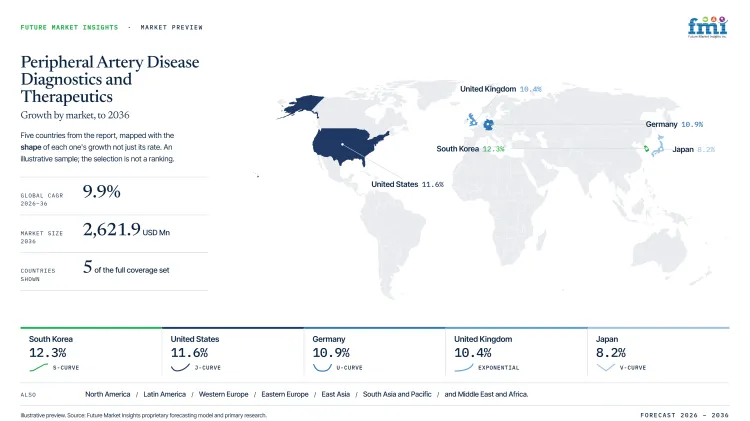Image resolution: width=750 pixels, height=421 pixels.
Task: Click the United Kingdom exponential curve icon
Action: 463,367
